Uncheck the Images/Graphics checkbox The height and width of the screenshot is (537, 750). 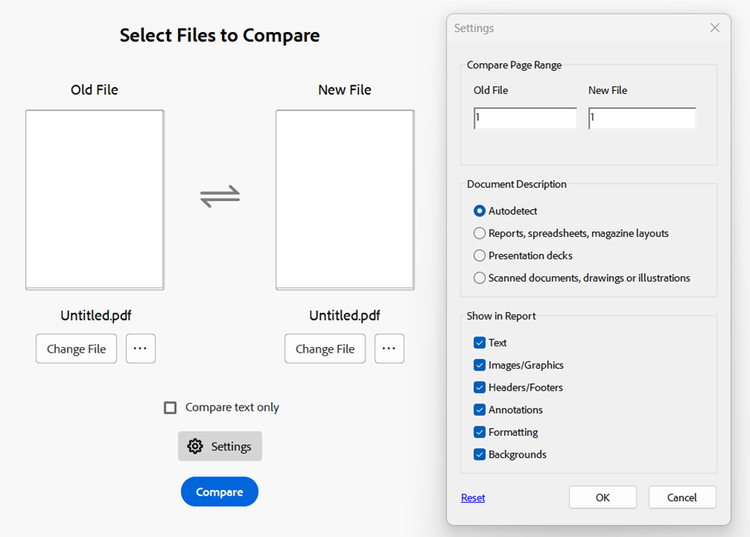pyautogui.click(x=480, y=365)
